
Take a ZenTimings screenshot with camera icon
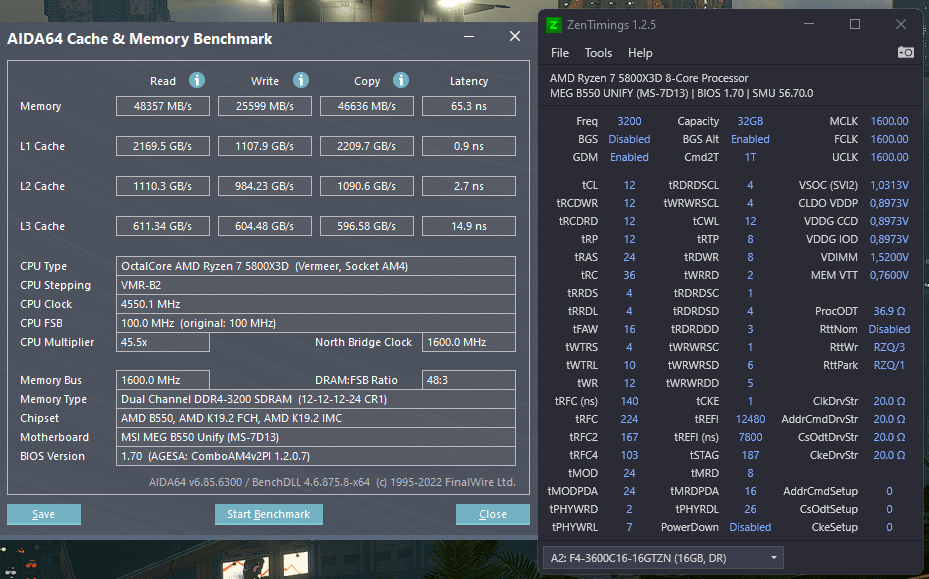pos(905,52)
